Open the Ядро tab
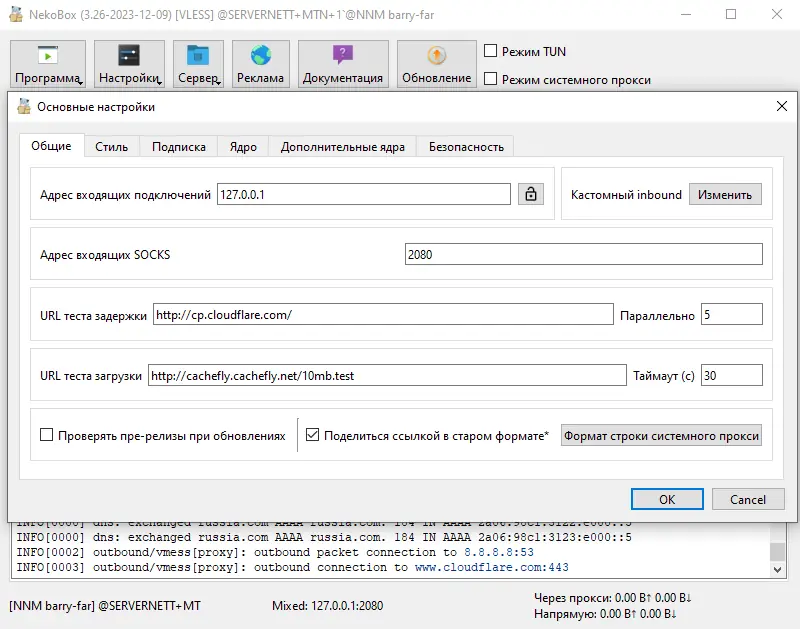 243,147
